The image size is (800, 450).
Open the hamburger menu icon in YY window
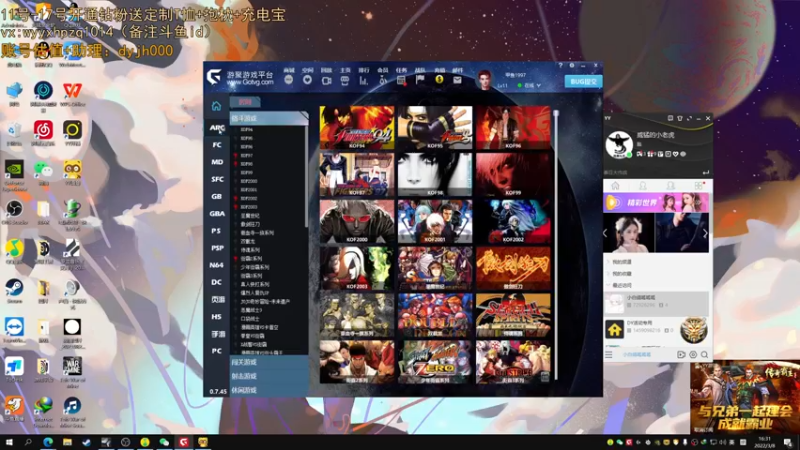pos(609,354)
